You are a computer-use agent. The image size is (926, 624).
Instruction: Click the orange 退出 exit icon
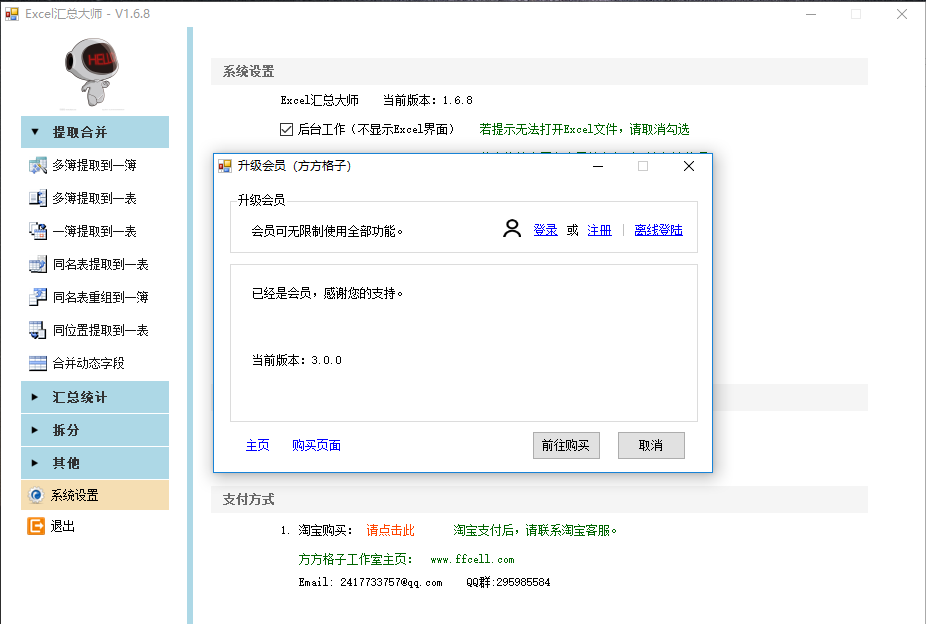(x=36, y=526)
